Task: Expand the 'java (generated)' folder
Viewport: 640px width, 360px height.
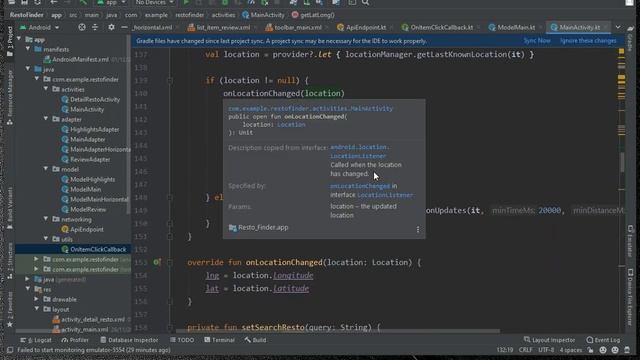Action: point(27,279)
